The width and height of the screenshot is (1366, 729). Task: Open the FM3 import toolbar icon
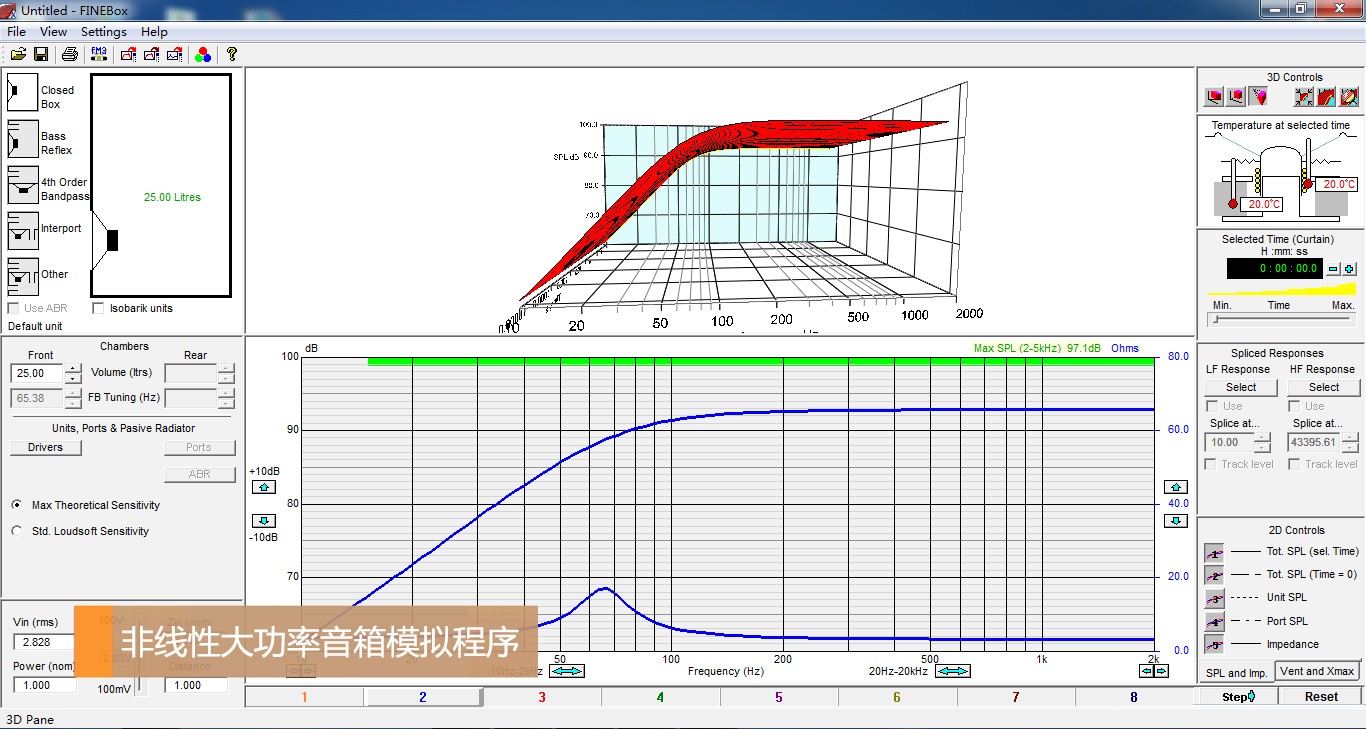tap(99, 54)
